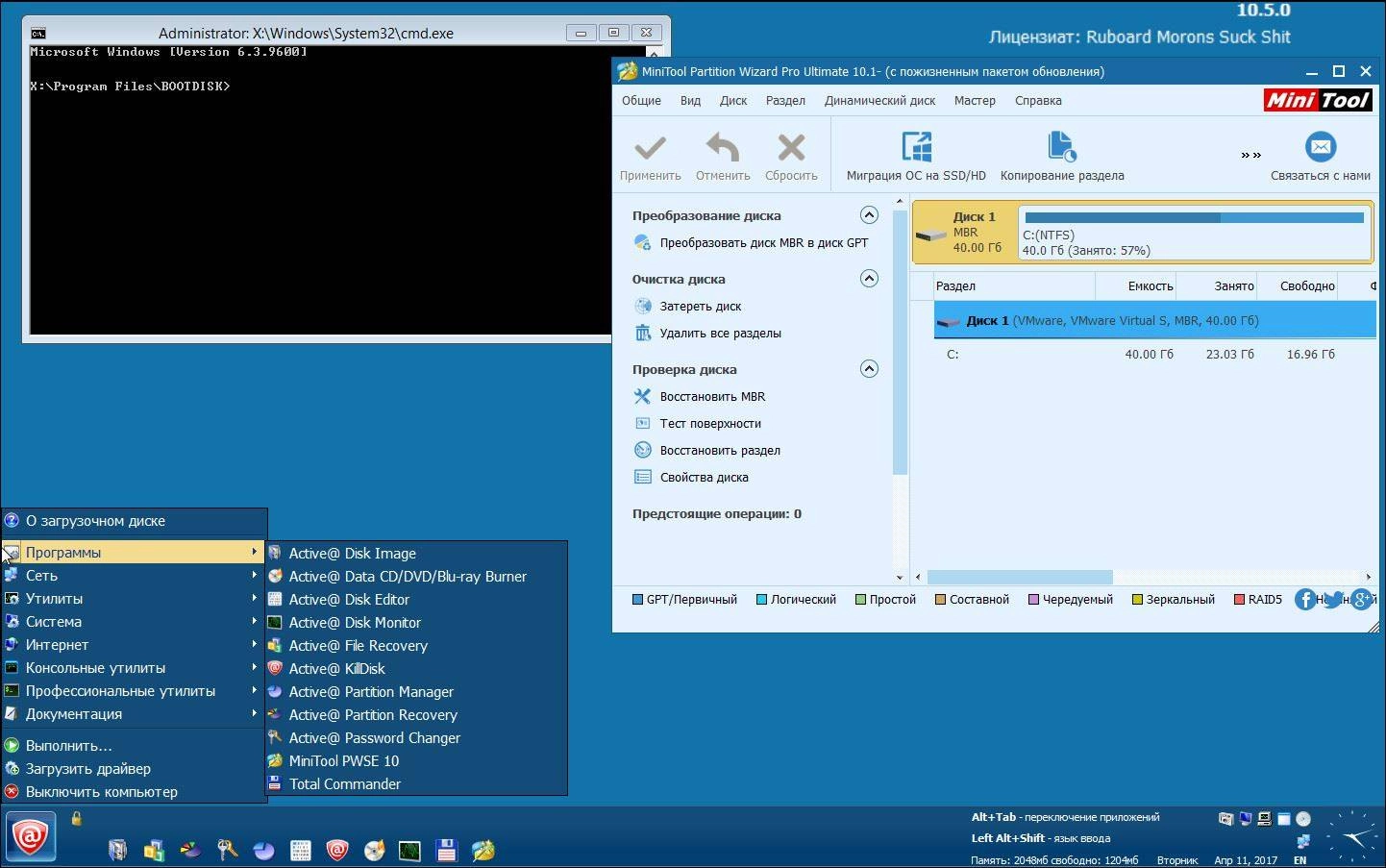Image resolution: width=1386 pixels, height=868 pixels.
Task: Open the Google+ share icon
Action: click(x=1362, y=600)
